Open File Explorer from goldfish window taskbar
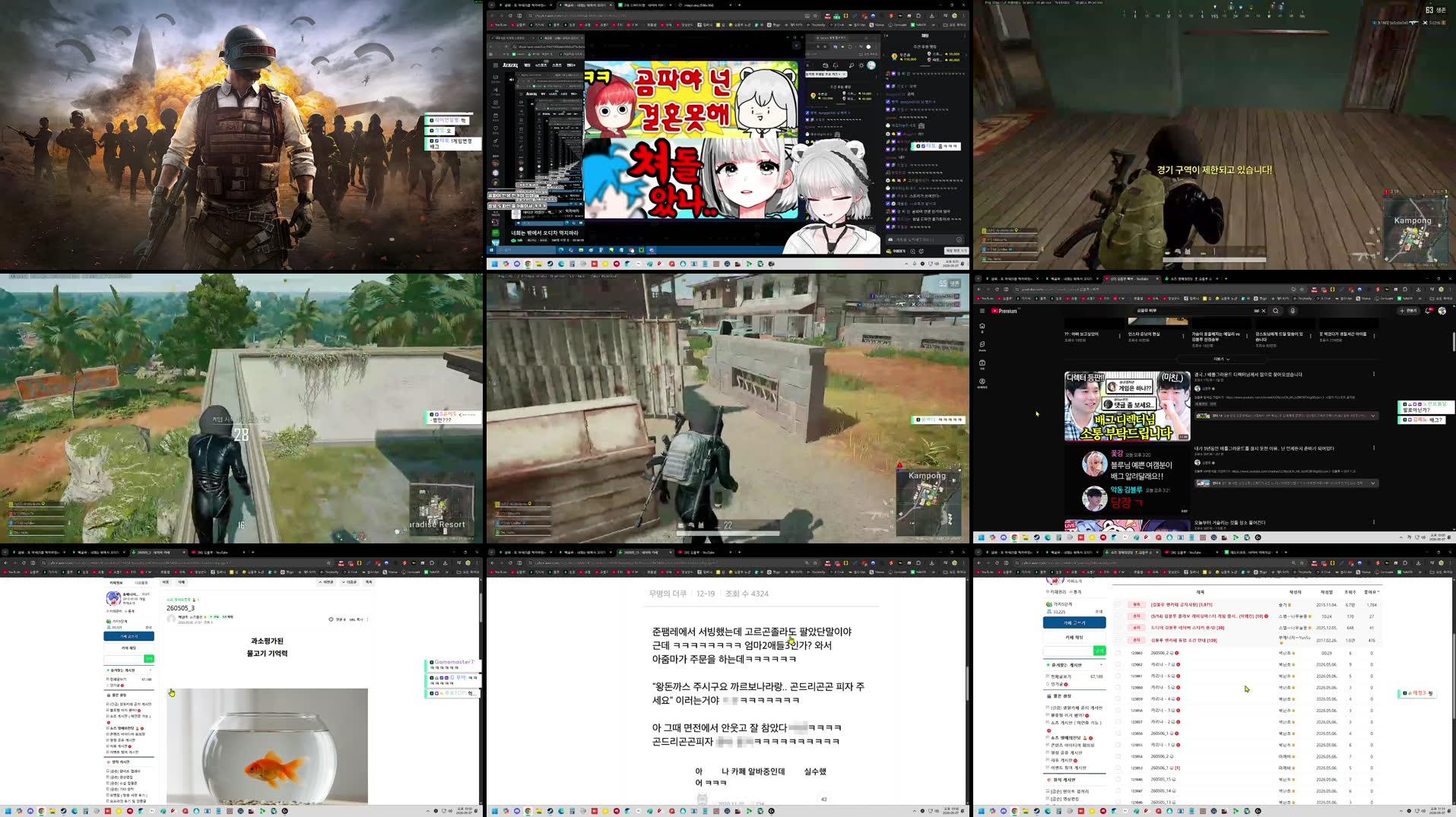 (x=52, y=811)
